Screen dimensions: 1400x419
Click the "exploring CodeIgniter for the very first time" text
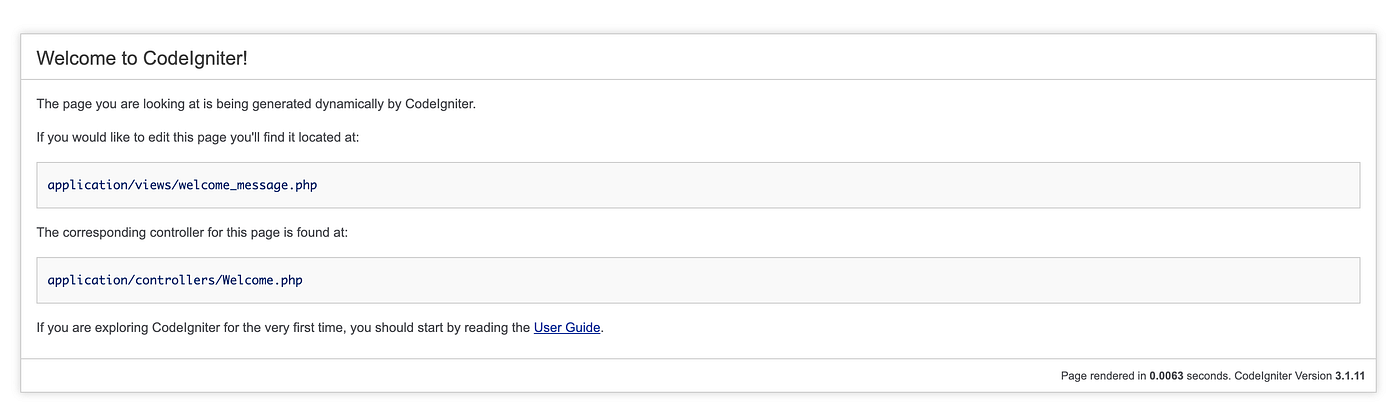click(283, 327)
